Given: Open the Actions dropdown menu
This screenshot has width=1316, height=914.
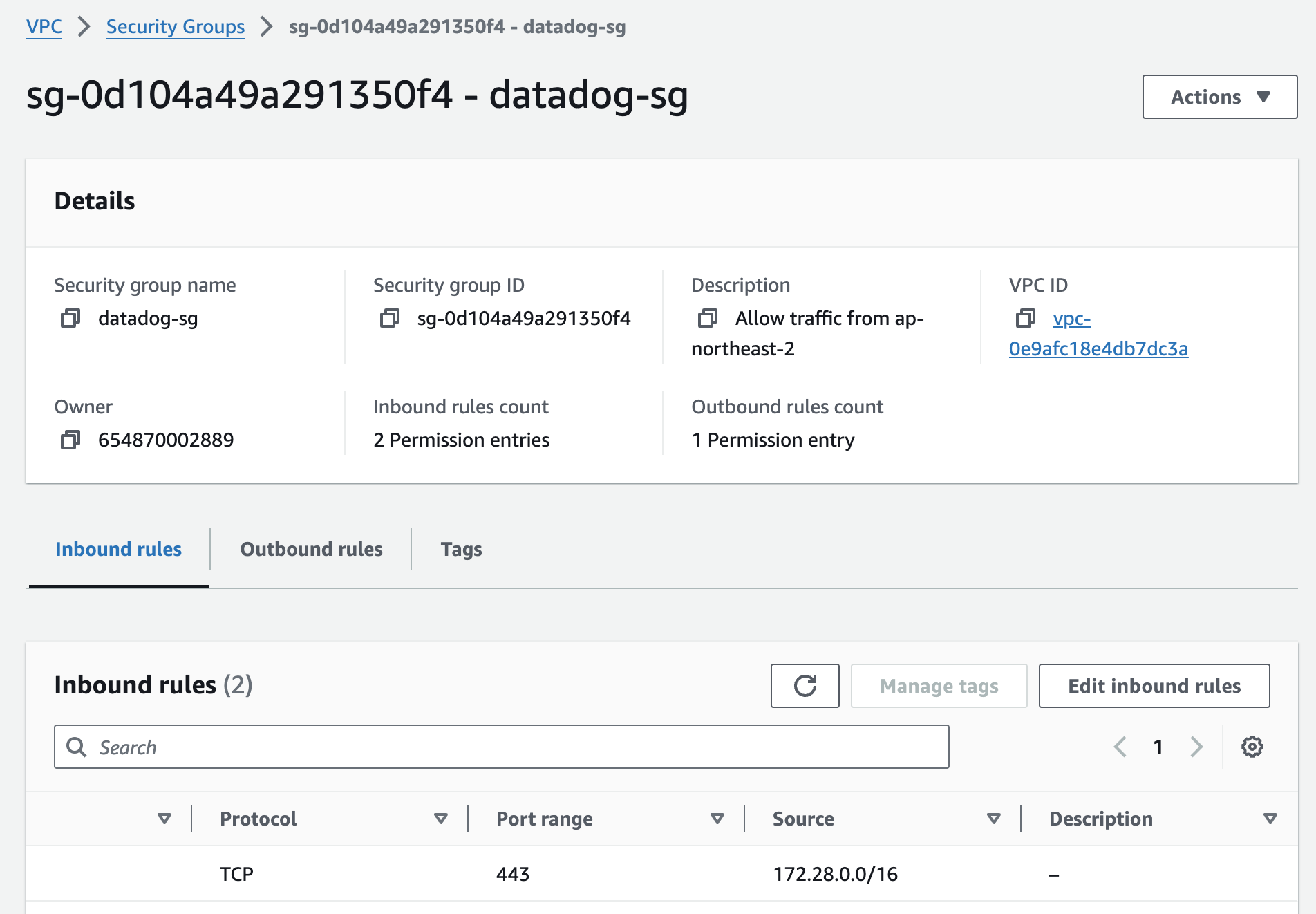Looking at the screenshot, I should (1220, 97).
